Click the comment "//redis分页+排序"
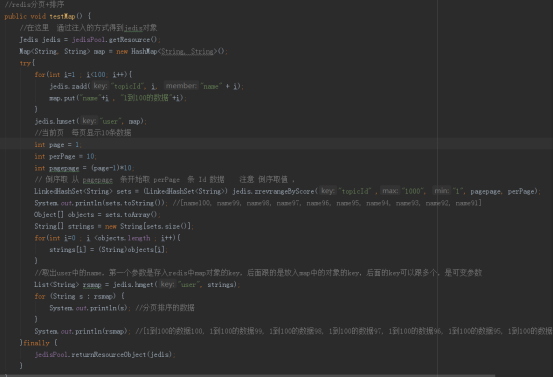Viewport: 553px width, 377px height. tap(34, 4)
